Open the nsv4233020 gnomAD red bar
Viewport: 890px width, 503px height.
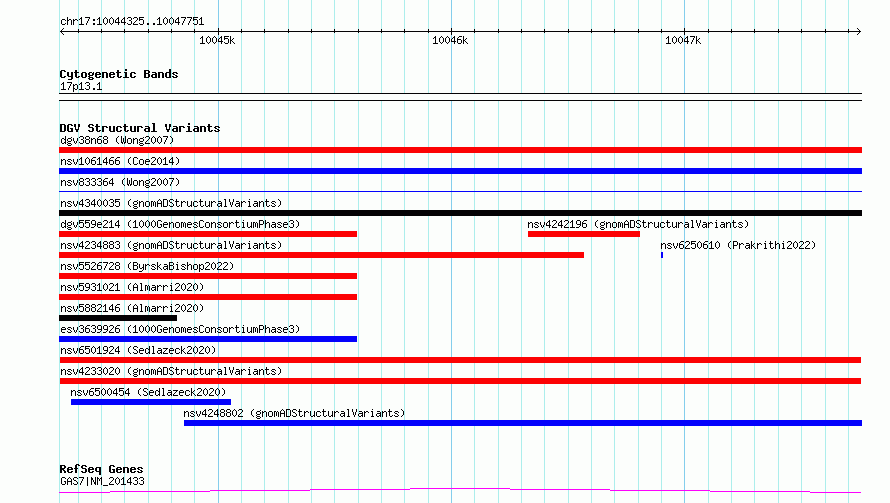460,381
